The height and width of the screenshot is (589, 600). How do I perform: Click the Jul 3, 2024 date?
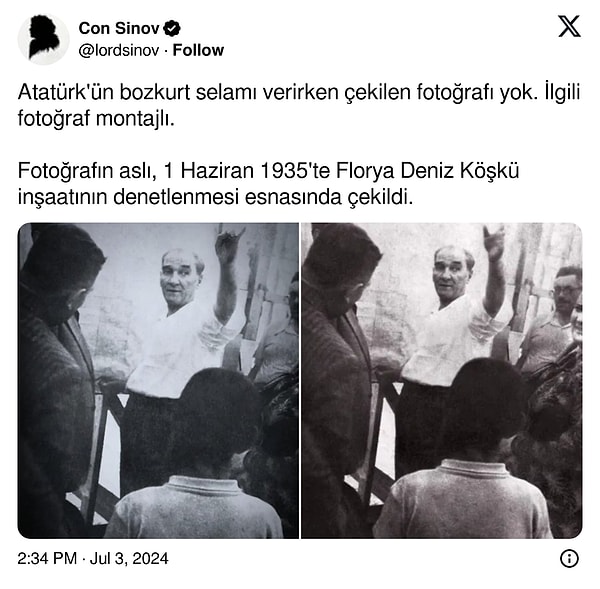129,558
